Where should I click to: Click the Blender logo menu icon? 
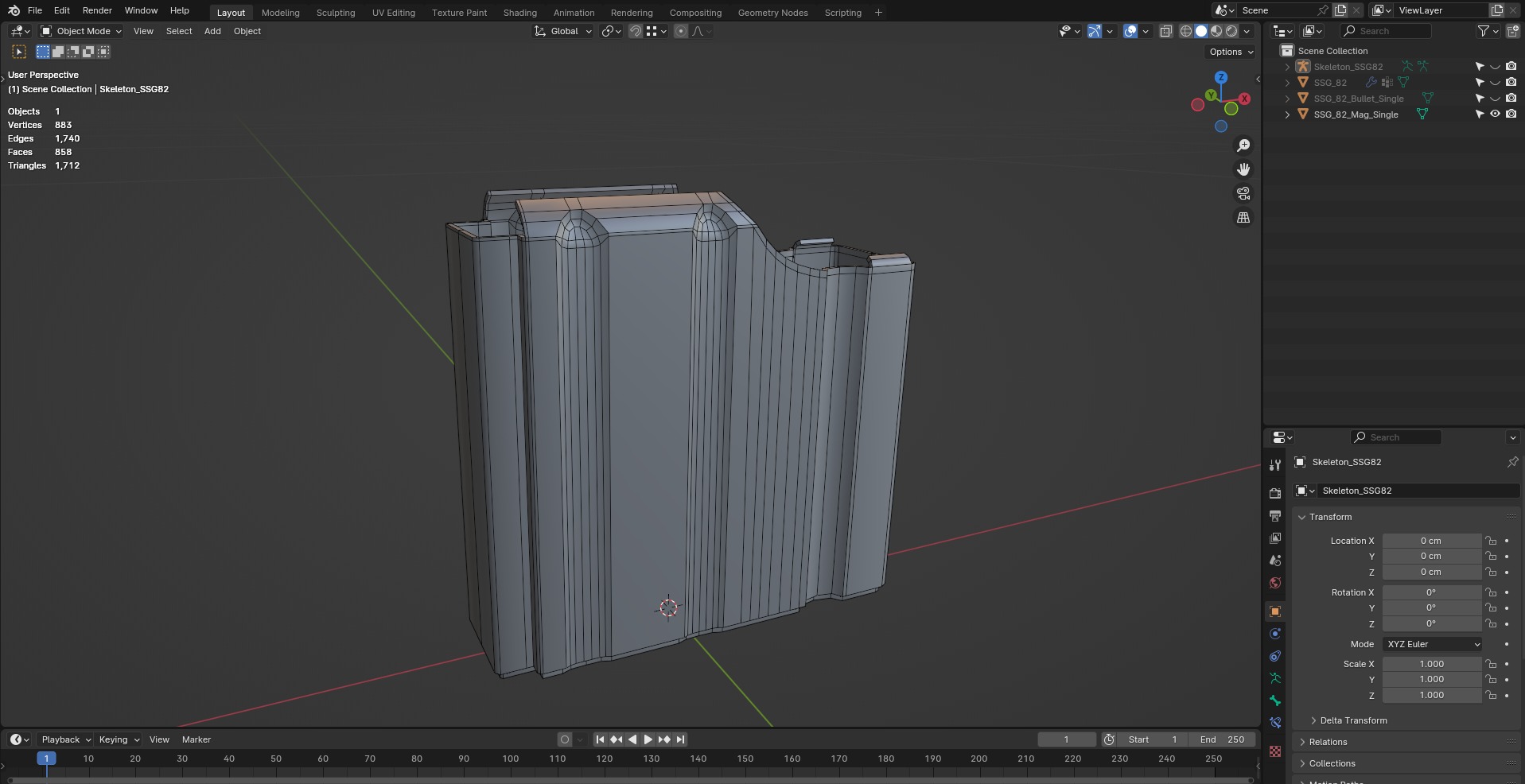[x=14, y=10]
